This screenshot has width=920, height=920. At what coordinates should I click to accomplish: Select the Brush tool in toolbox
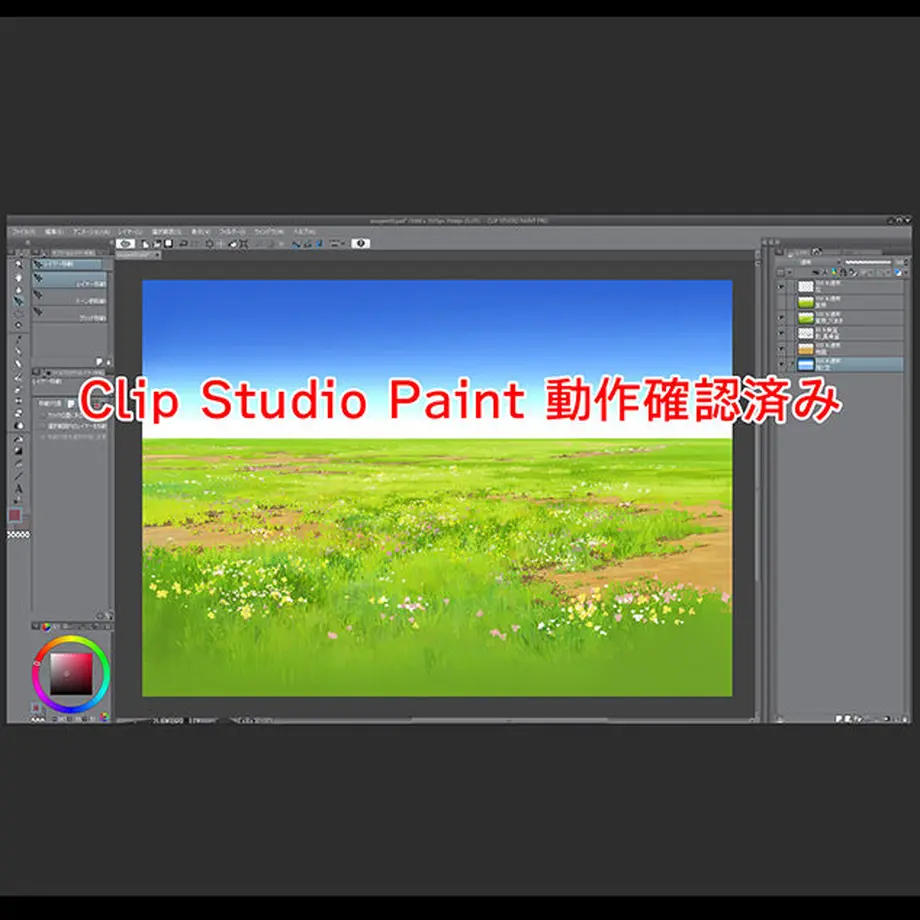coord(18,377)
